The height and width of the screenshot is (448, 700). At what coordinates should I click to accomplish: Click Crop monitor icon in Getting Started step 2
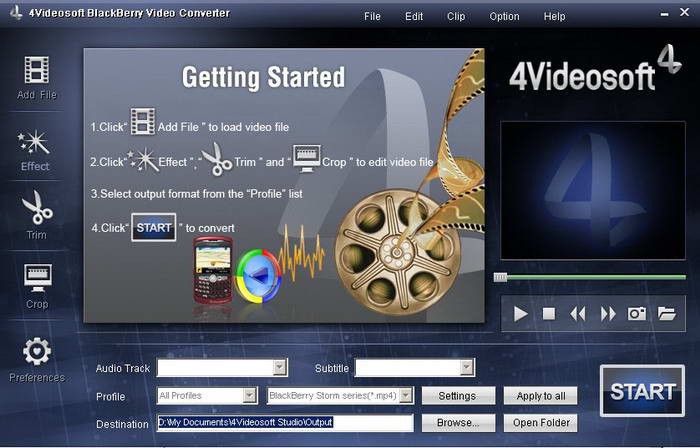tap(306, 158)
